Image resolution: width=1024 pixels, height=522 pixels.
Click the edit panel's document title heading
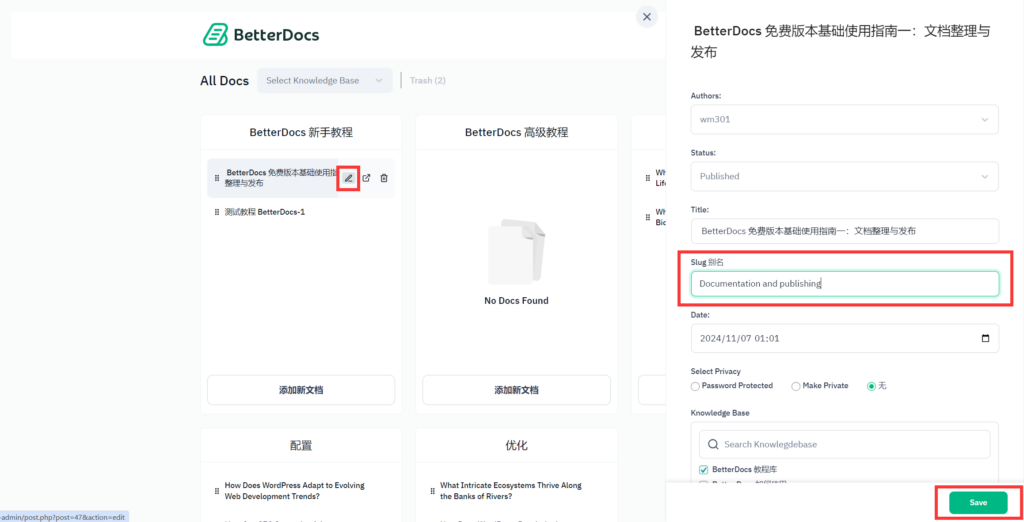[x=841, y=42]
